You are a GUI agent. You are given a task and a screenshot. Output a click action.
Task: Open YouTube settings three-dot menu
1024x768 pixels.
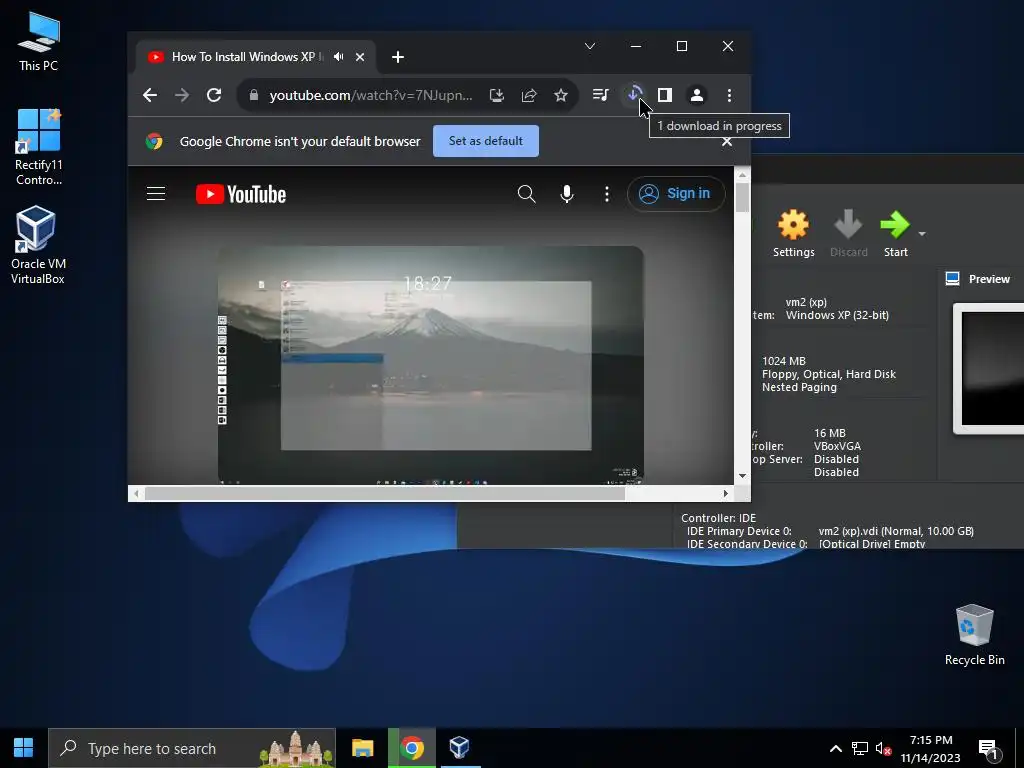point(607,194)
